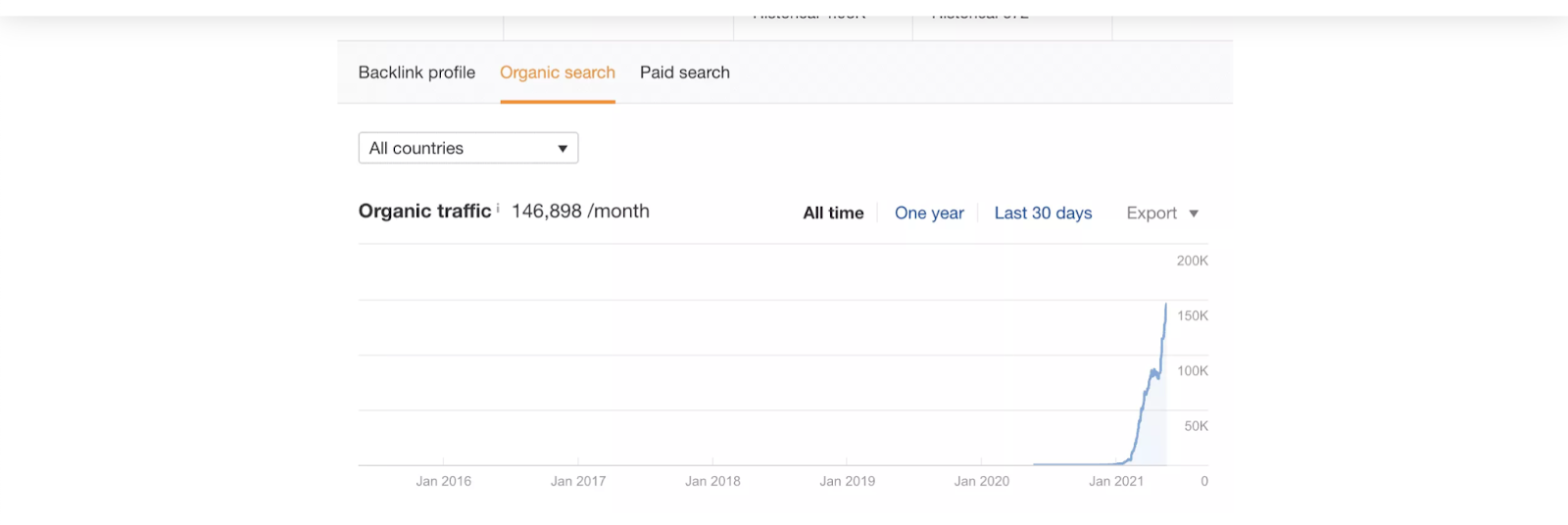Click the 146,898 /month traffic value
This screenshot has height=525, width=1568.
[580, 212]
